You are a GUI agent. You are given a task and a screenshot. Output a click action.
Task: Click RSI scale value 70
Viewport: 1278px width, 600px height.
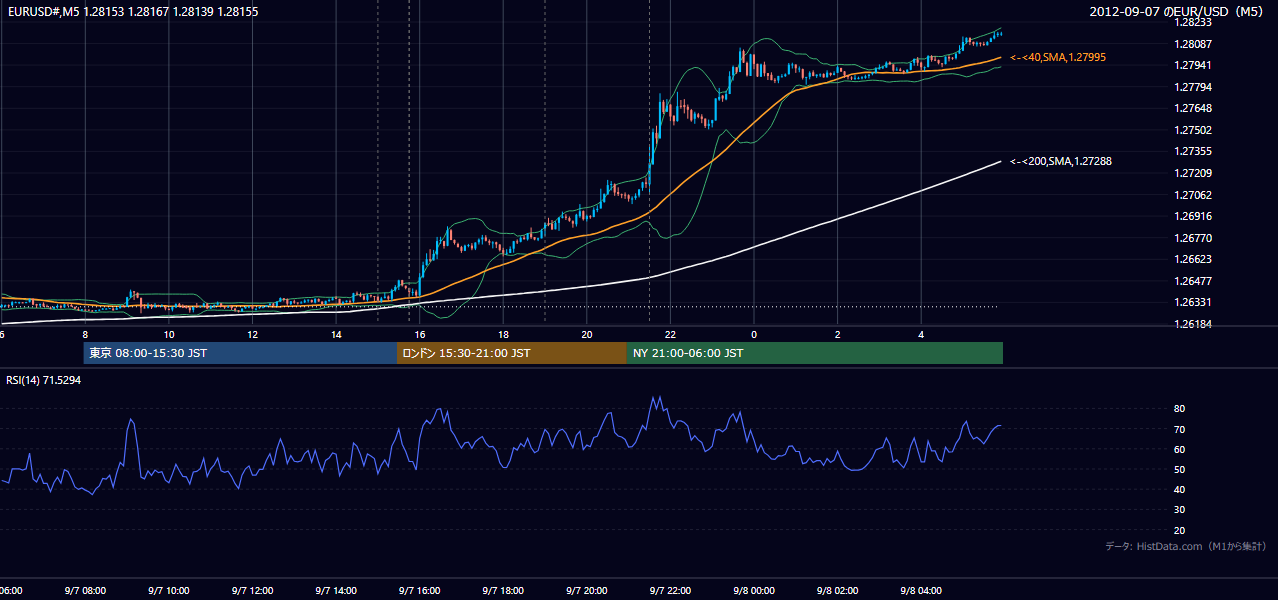[x=1180, y=429]
